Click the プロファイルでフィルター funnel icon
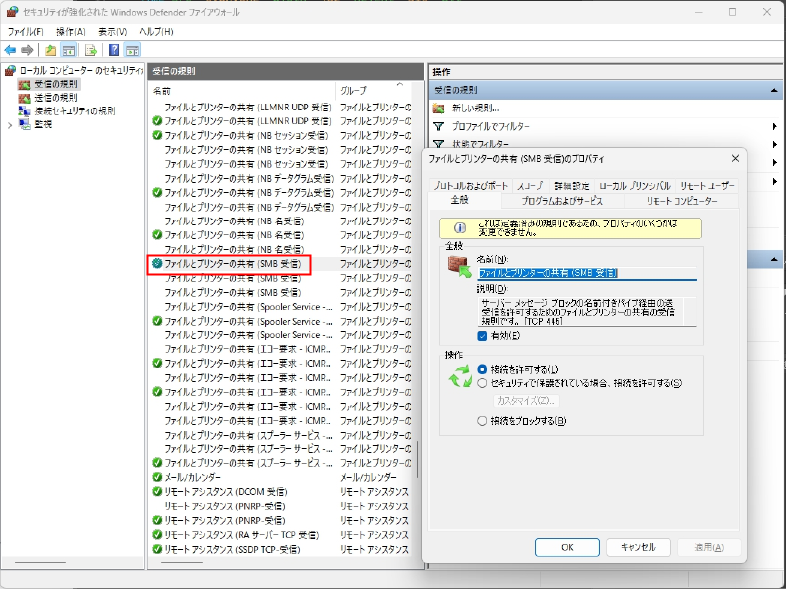 439,127
